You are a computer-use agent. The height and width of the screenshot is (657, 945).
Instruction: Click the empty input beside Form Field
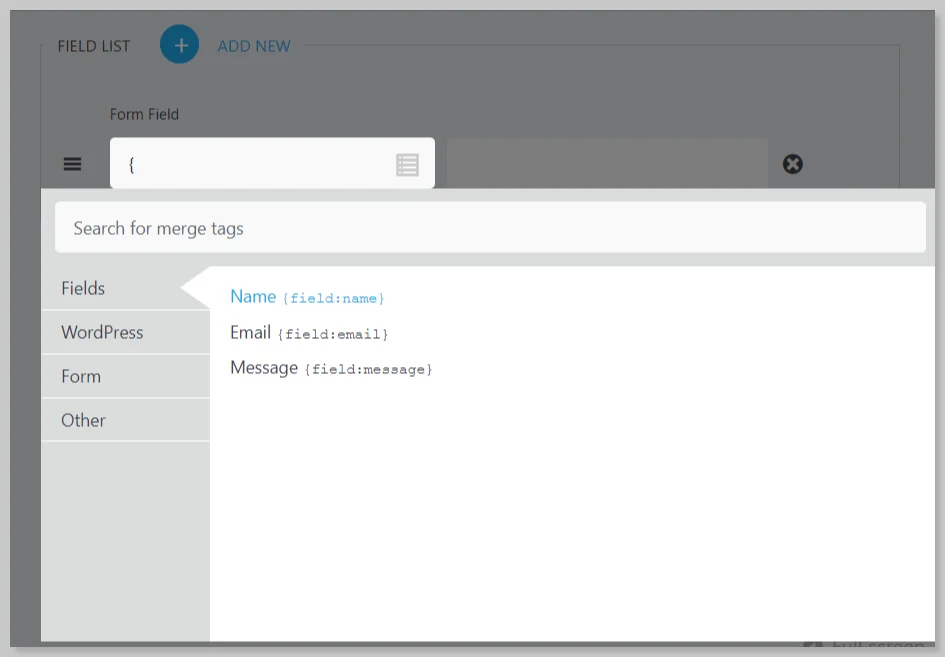[x=607, y=164]
